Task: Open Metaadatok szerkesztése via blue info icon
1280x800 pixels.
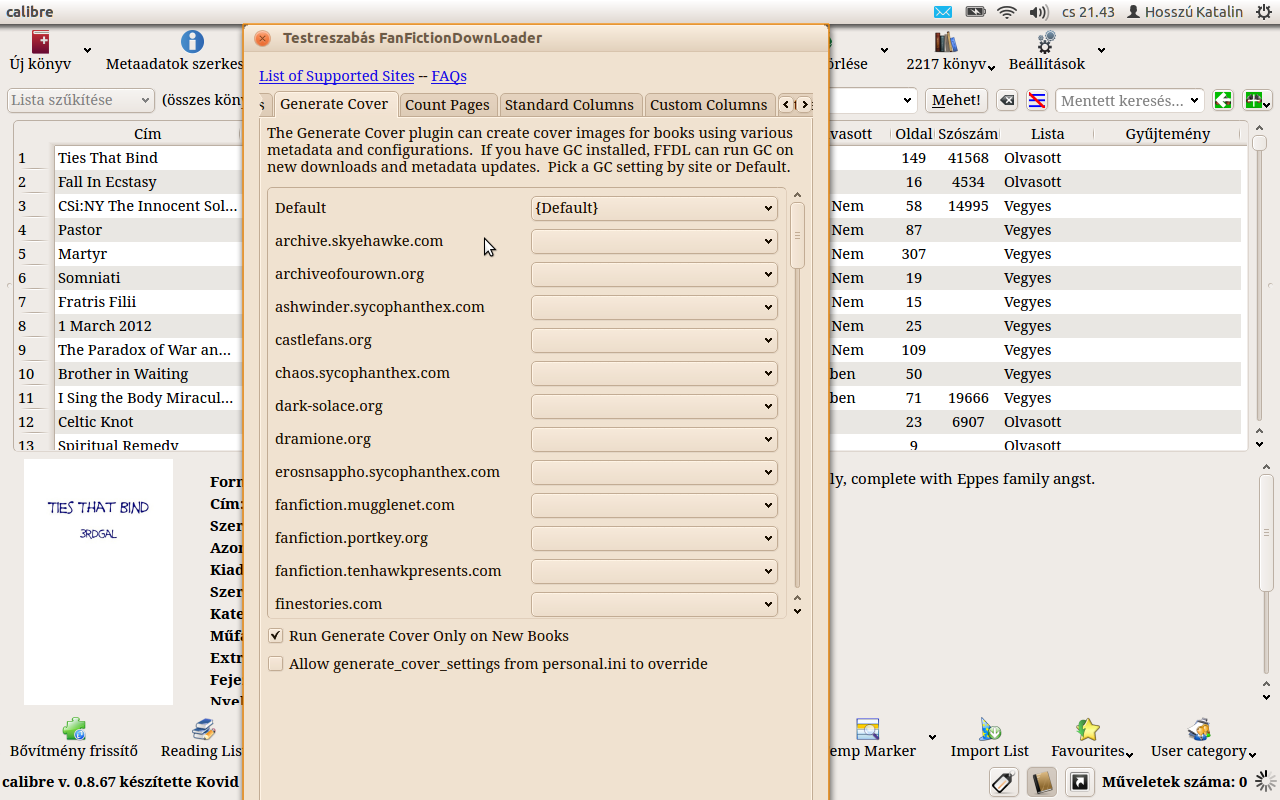Action: (x=192, y=42)
